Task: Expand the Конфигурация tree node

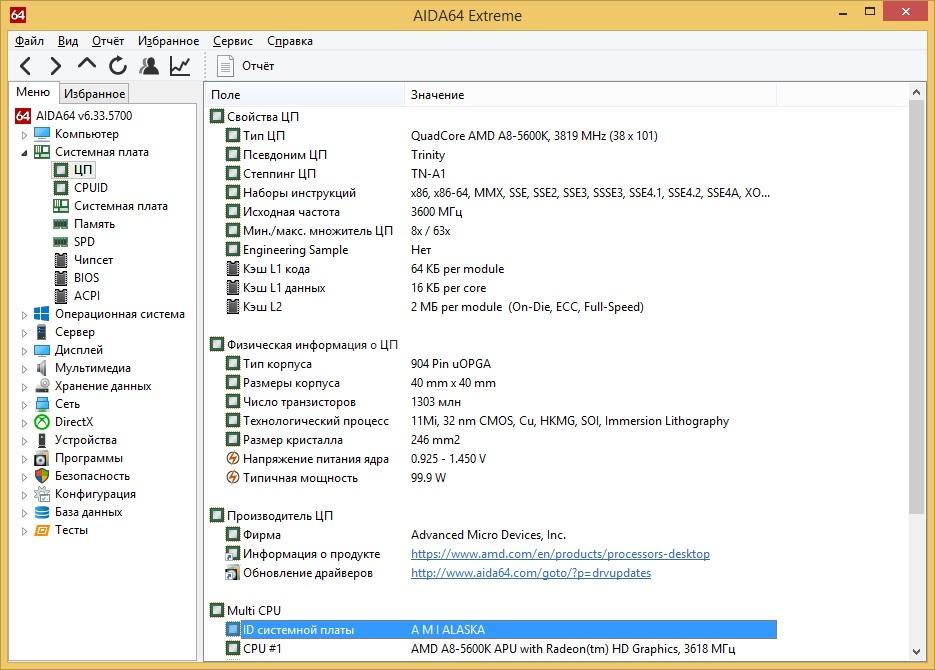Action: (x=24, y=495)
